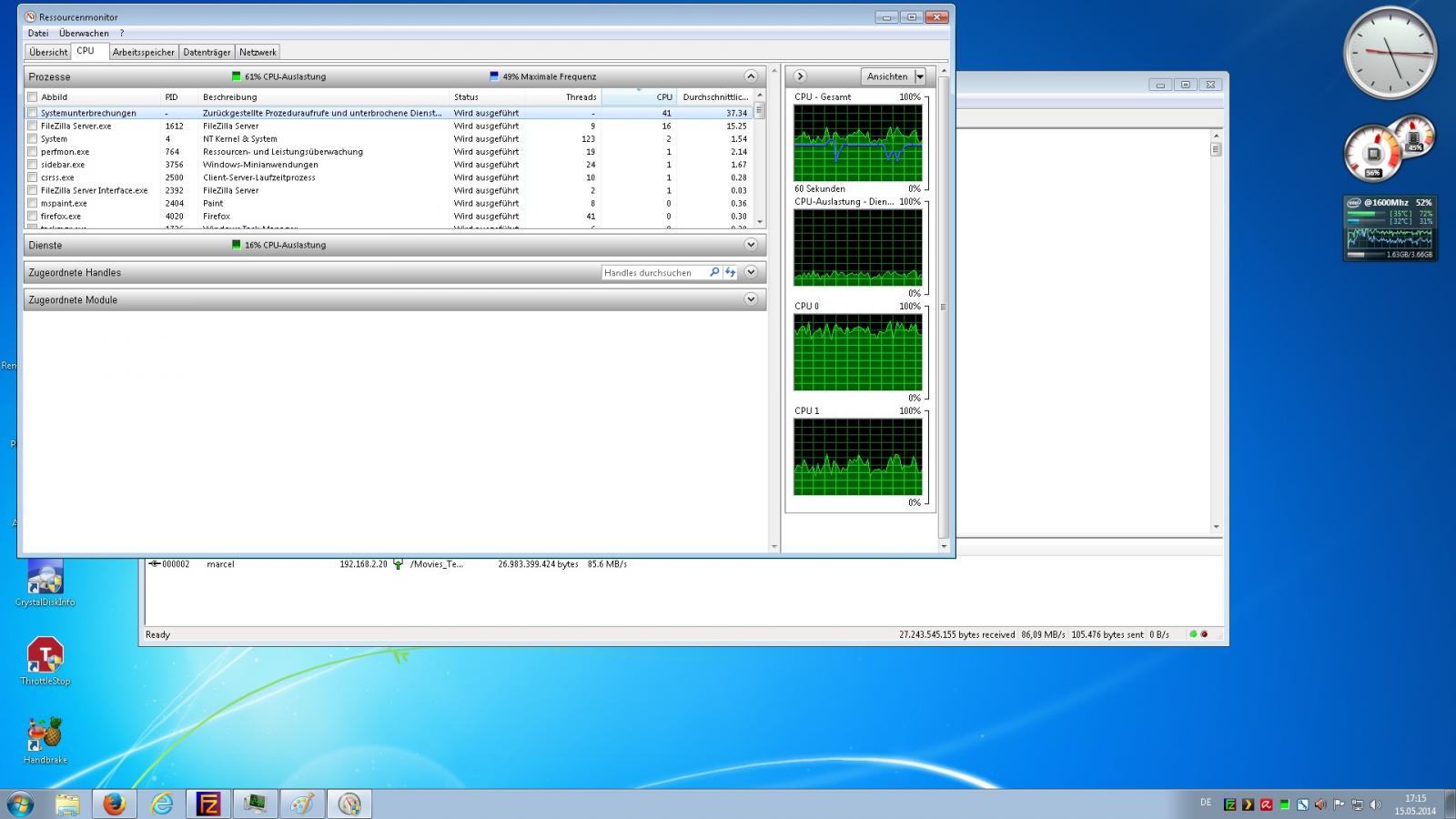Sort by the Beschreibung column header

click(x=325, y=96)
